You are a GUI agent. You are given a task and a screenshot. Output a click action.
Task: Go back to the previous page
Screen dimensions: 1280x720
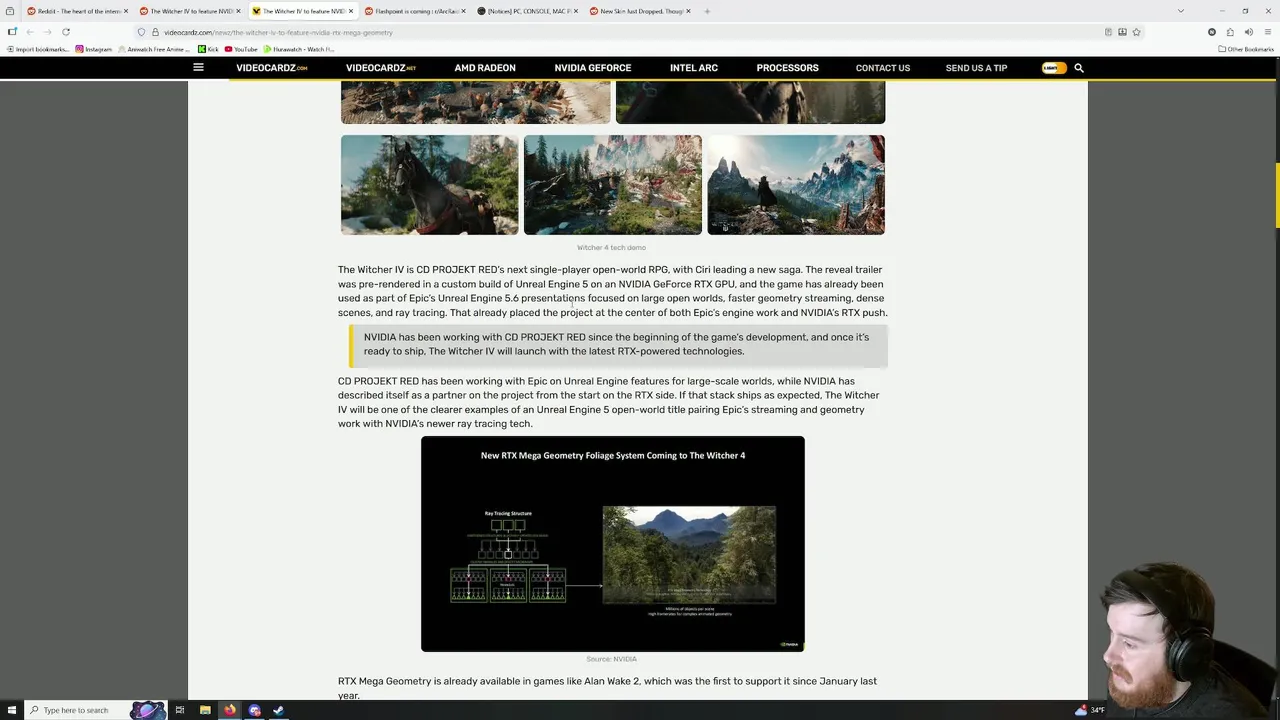tap(30, 32)
